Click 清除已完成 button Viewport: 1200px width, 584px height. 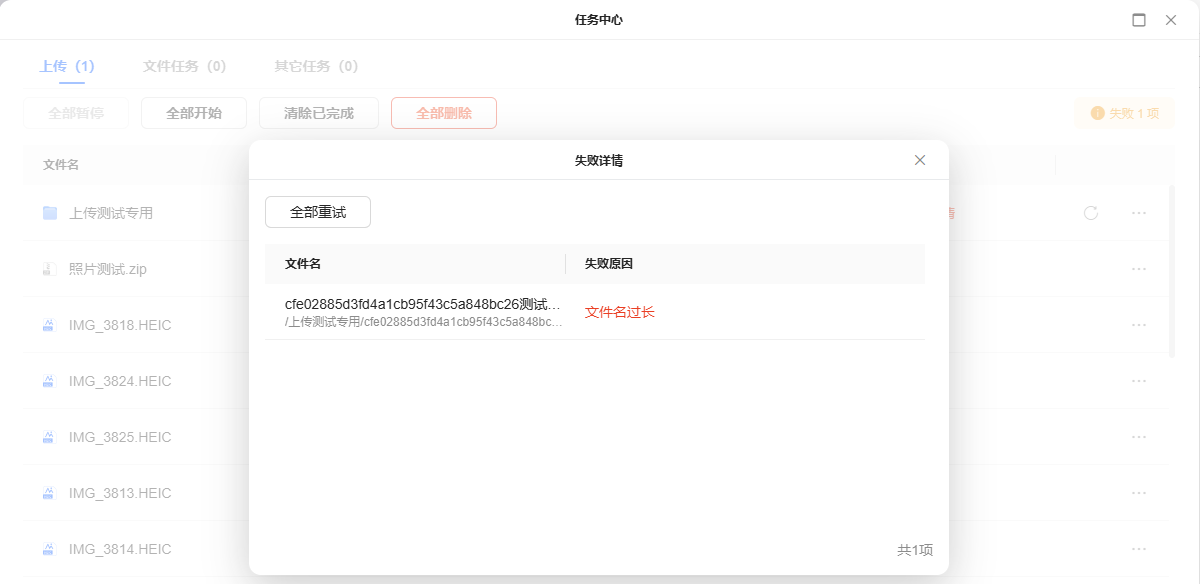[319, 113]
